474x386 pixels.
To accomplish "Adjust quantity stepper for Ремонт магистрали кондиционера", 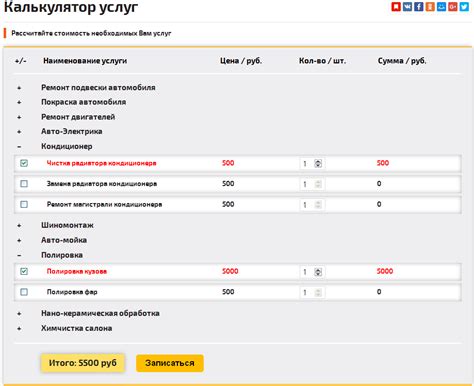I will 318,205.
